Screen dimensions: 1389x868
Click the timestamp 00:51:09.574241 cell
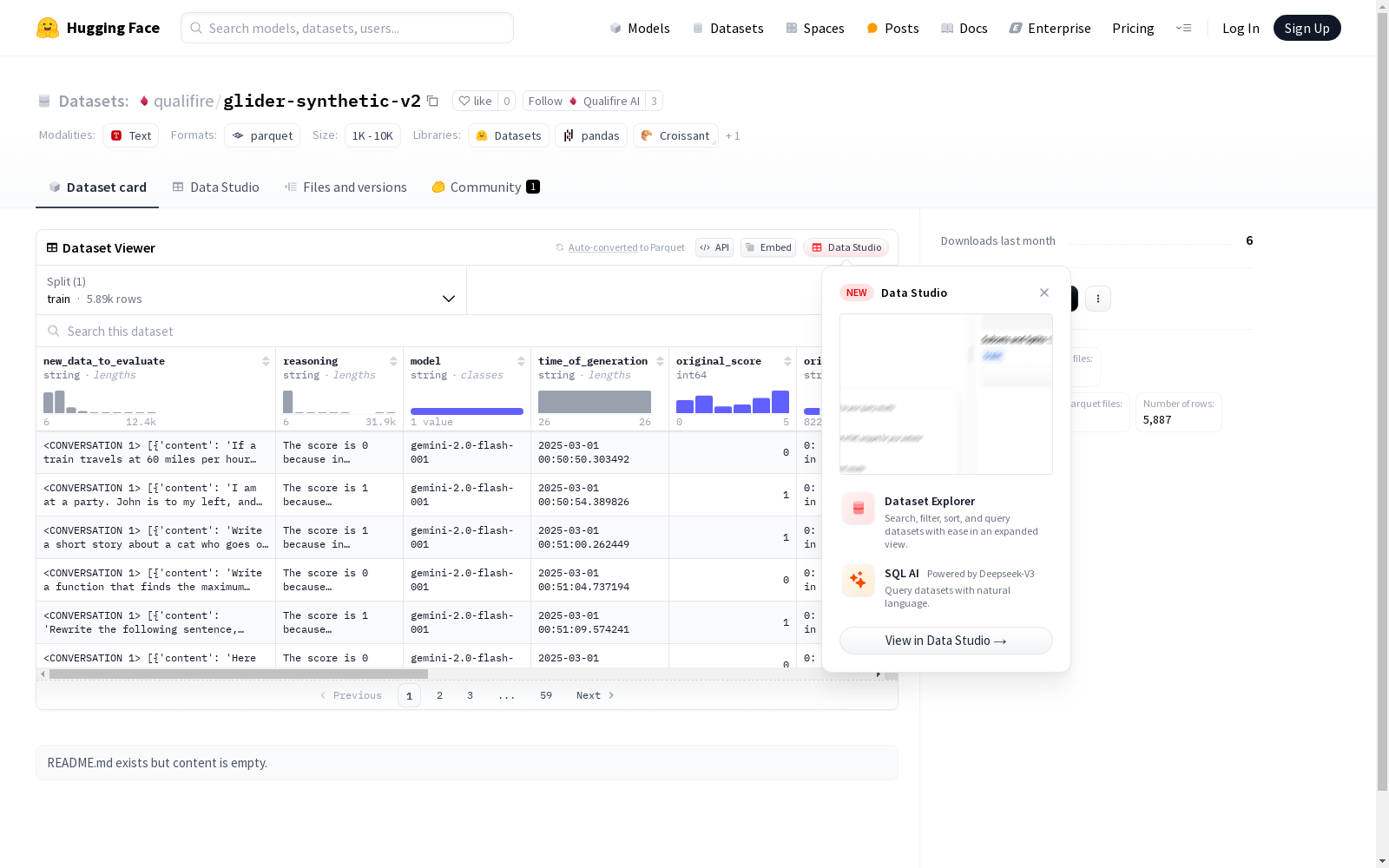tap(600, 622)
